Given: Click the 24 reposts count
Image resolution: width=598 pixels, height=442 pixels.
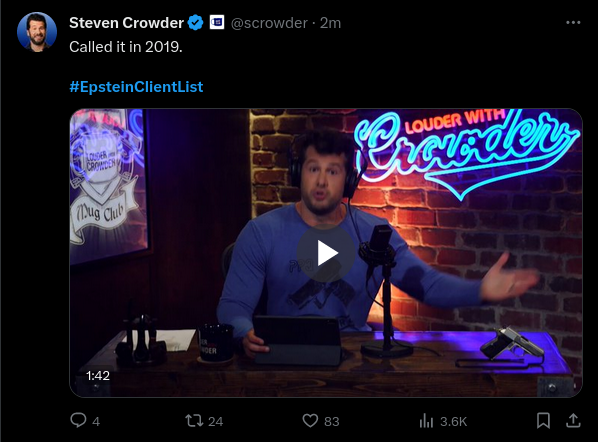Looking at the screenshot, I should pos(215,421).
